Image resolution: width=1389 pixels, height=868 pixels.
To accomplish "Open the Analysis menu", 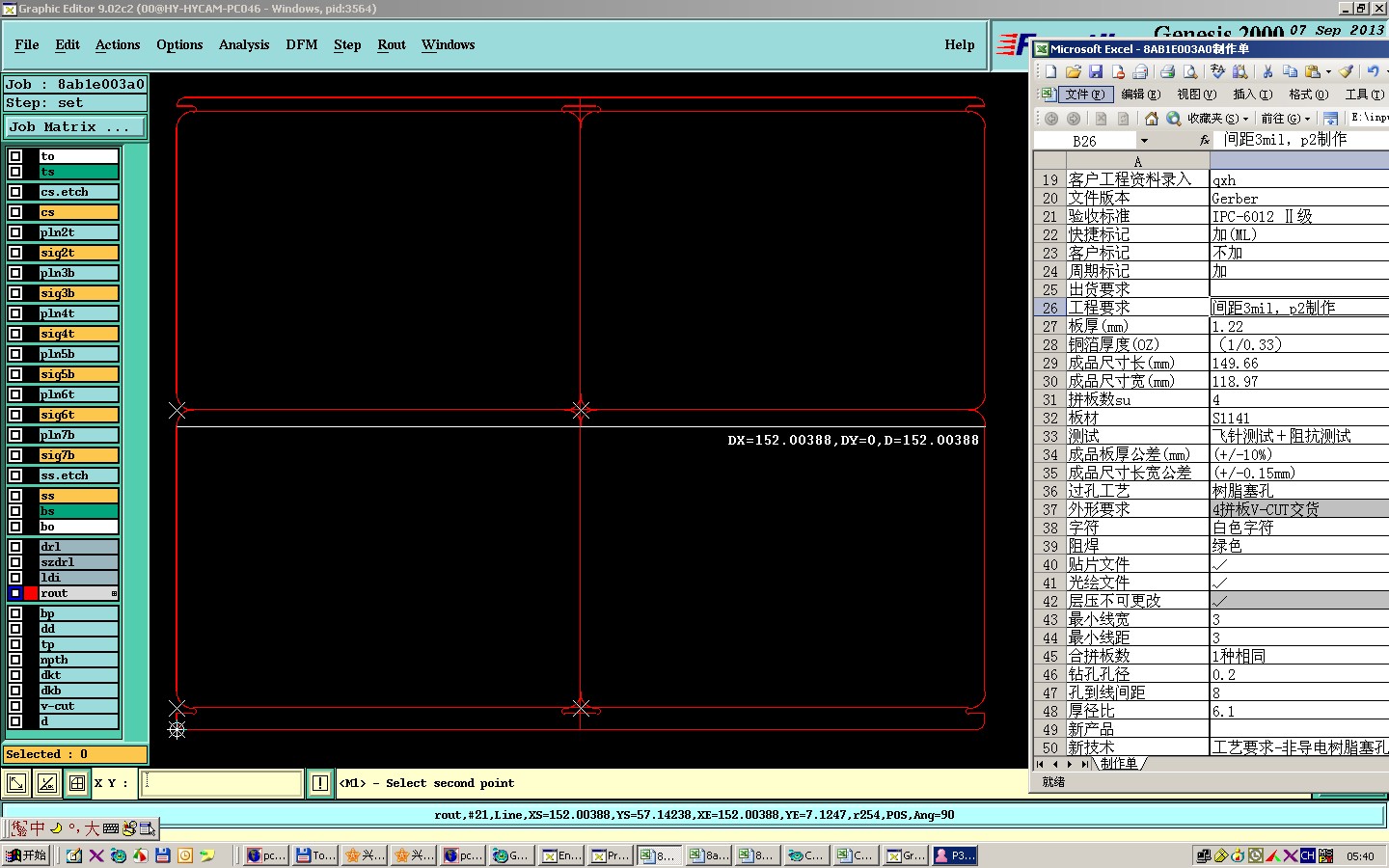I will click(243, 45).
